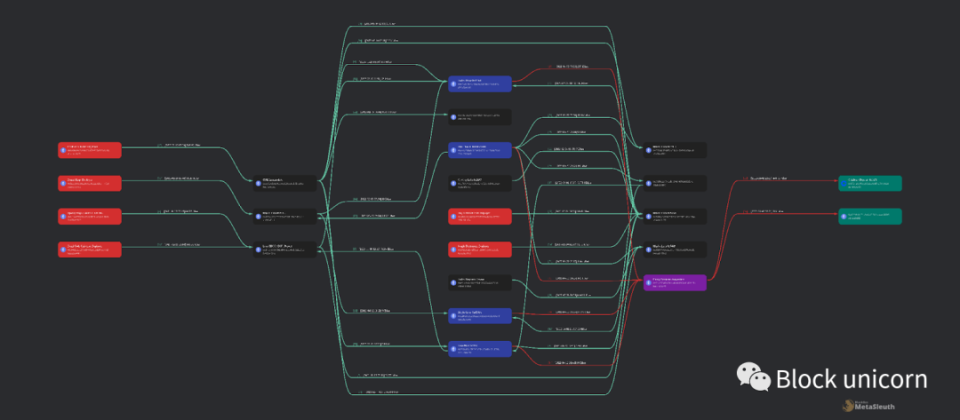This screenshot has width=960, height=420.
Task: Click the Ethereum icon on the lower green node
Action: coord(843,216)
